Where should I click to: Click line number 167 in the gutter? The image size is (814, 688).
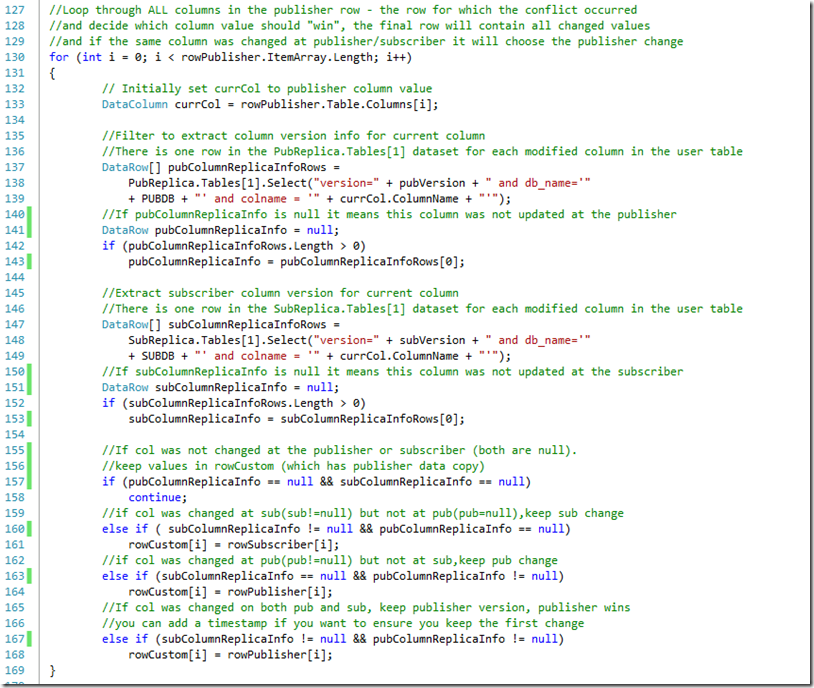(x=15, y=639)
